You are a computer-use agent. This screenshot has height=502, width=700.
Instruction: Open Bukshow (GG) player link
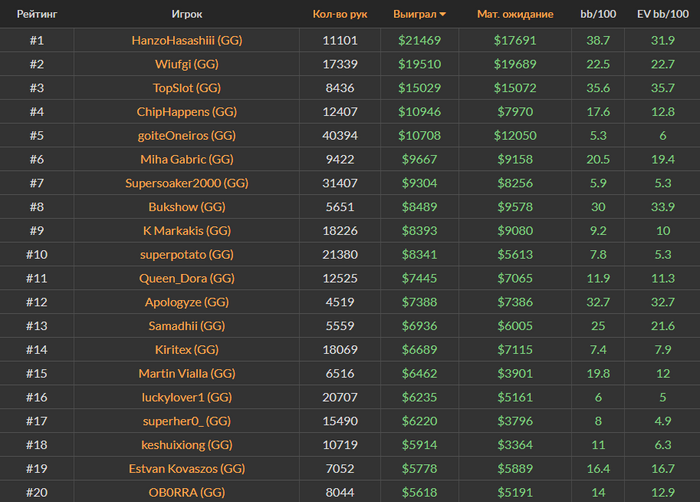pos(187,207)
